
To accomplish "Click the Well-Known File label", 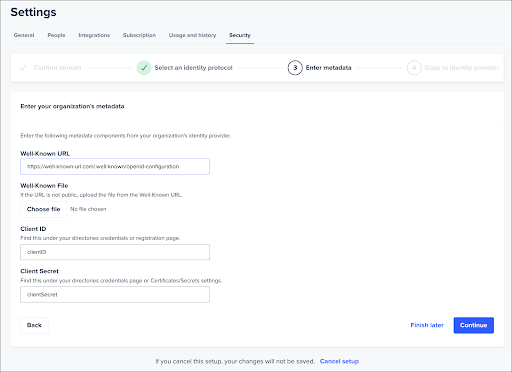I will point(44,186).
